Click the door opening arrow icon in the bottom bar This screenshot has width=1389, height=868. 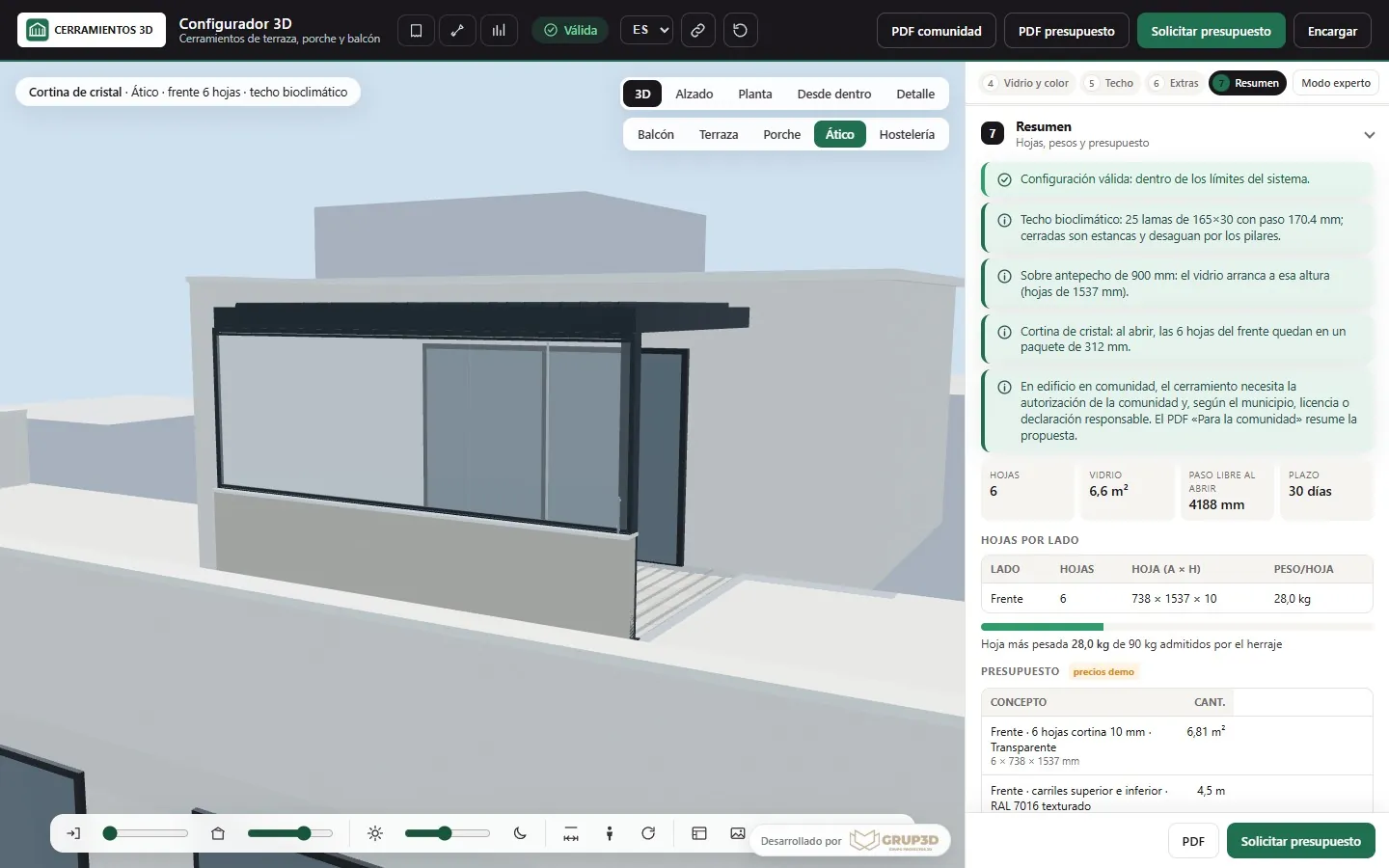(73, 833)
